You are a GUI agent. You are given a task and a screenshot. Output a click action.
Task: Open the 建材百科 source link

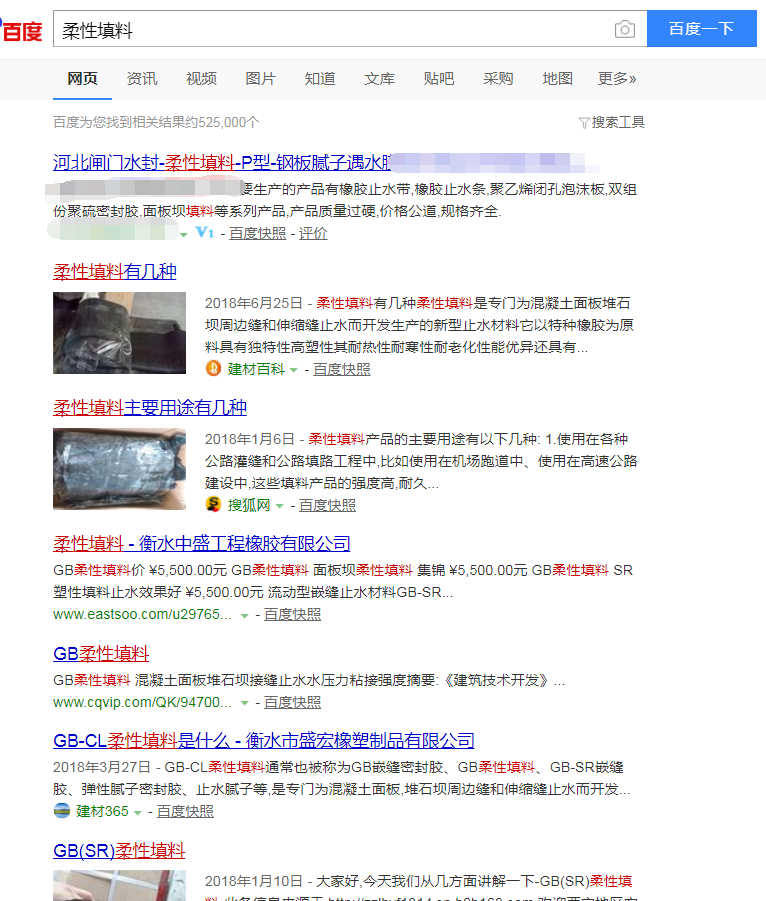pyautogui.click(x=256, y=369)
